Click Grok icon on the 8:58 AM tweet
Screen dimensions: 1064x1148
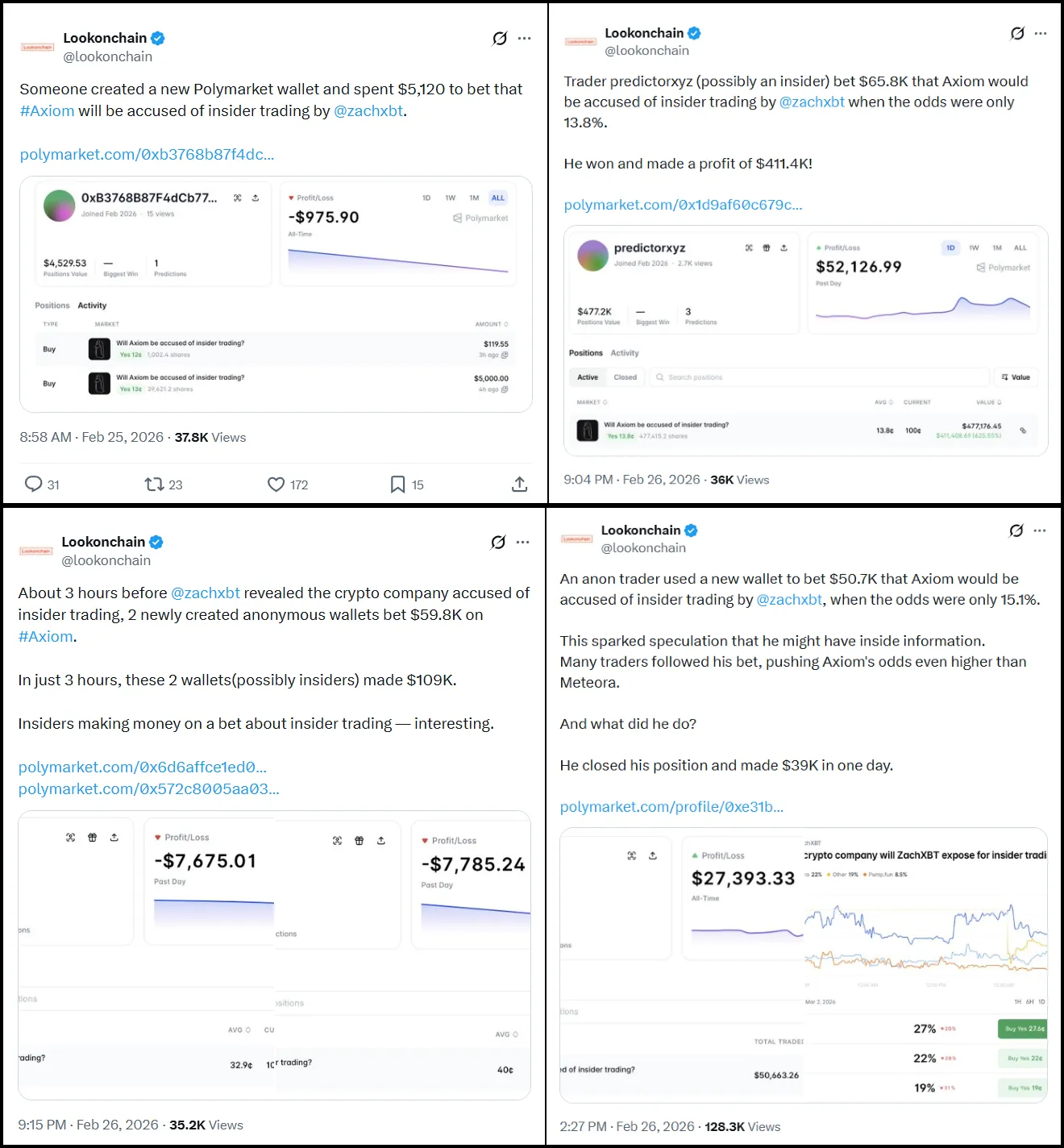click(500, 39)
